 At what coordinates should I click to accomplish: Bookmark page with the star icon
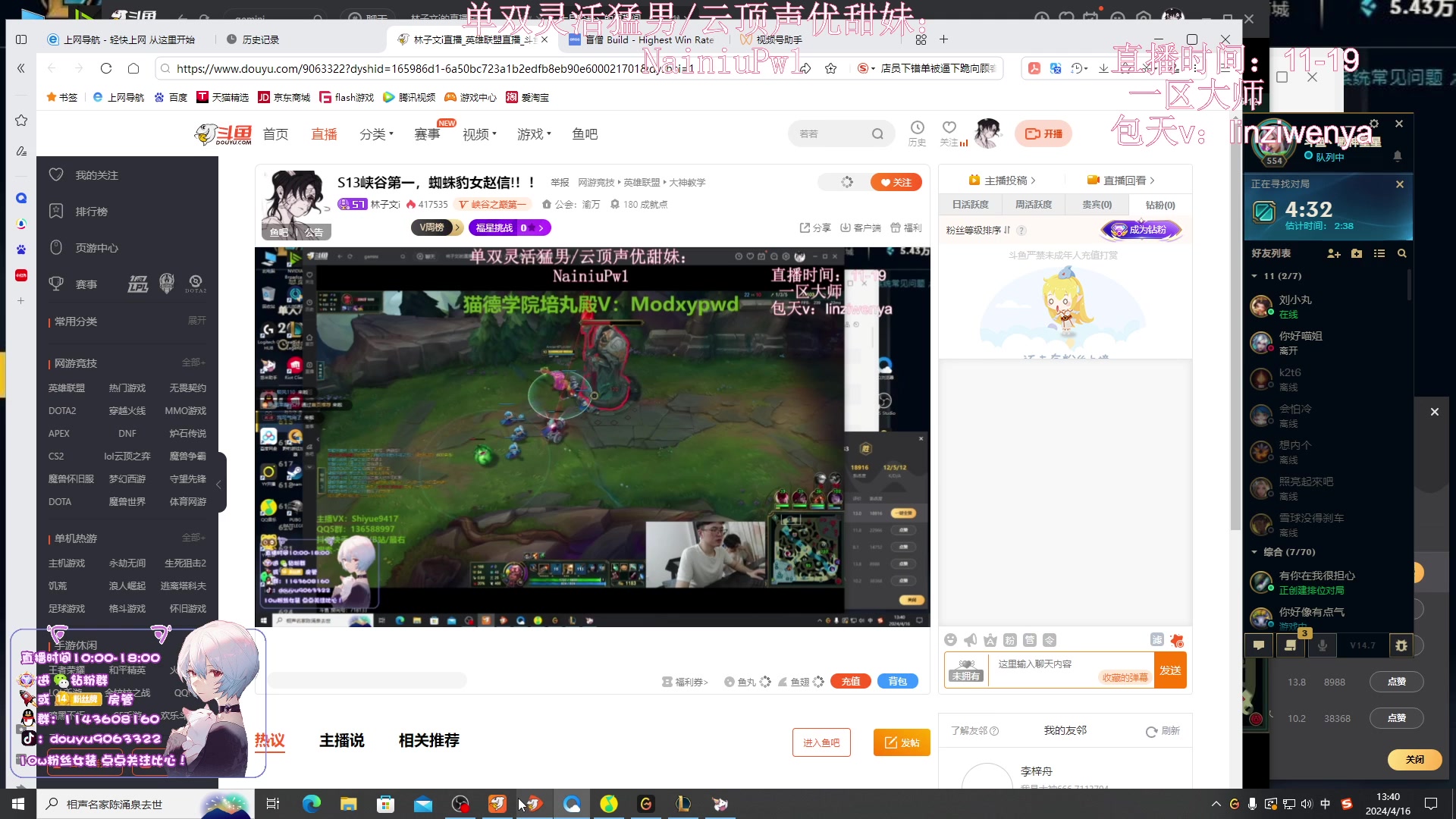(830, 68)
